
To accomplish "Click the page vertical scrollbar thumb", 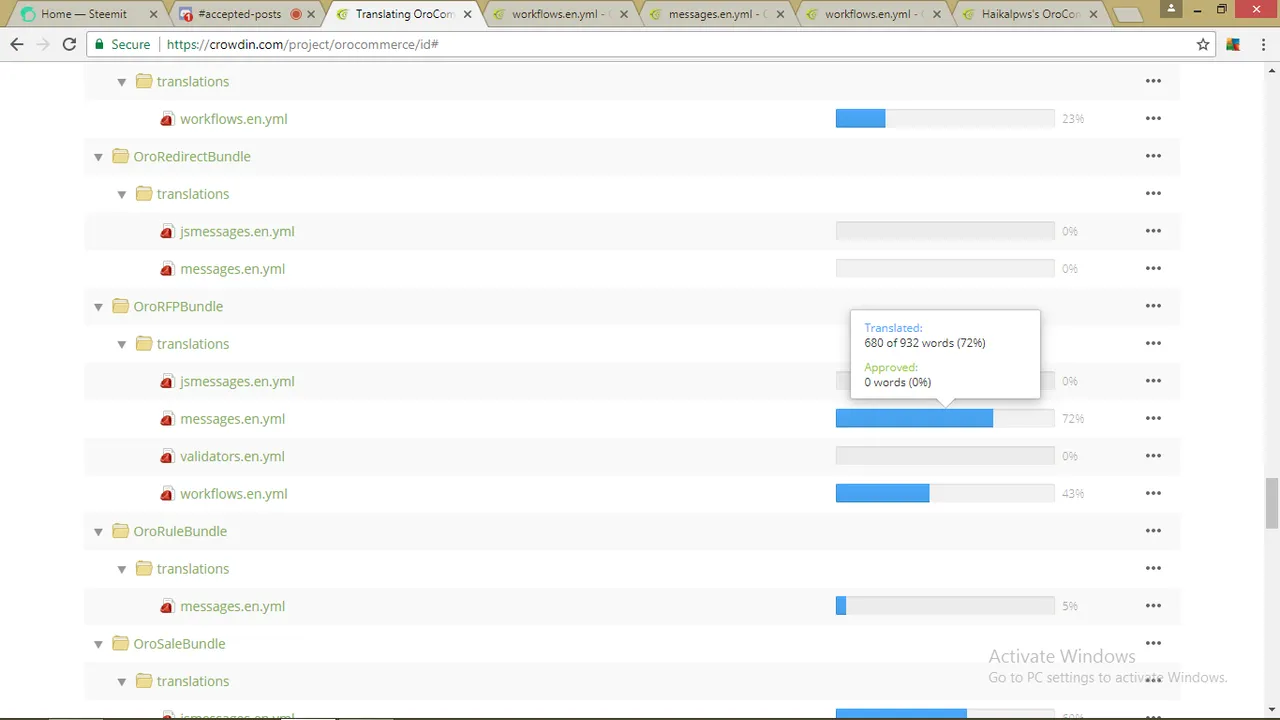I will coord(1272,503).
